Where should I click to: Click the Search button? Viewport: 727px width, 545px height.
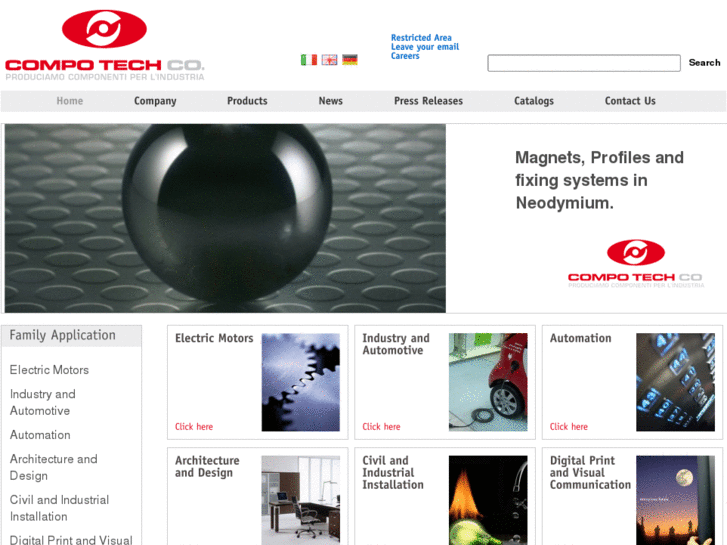[x=704, y=63]
